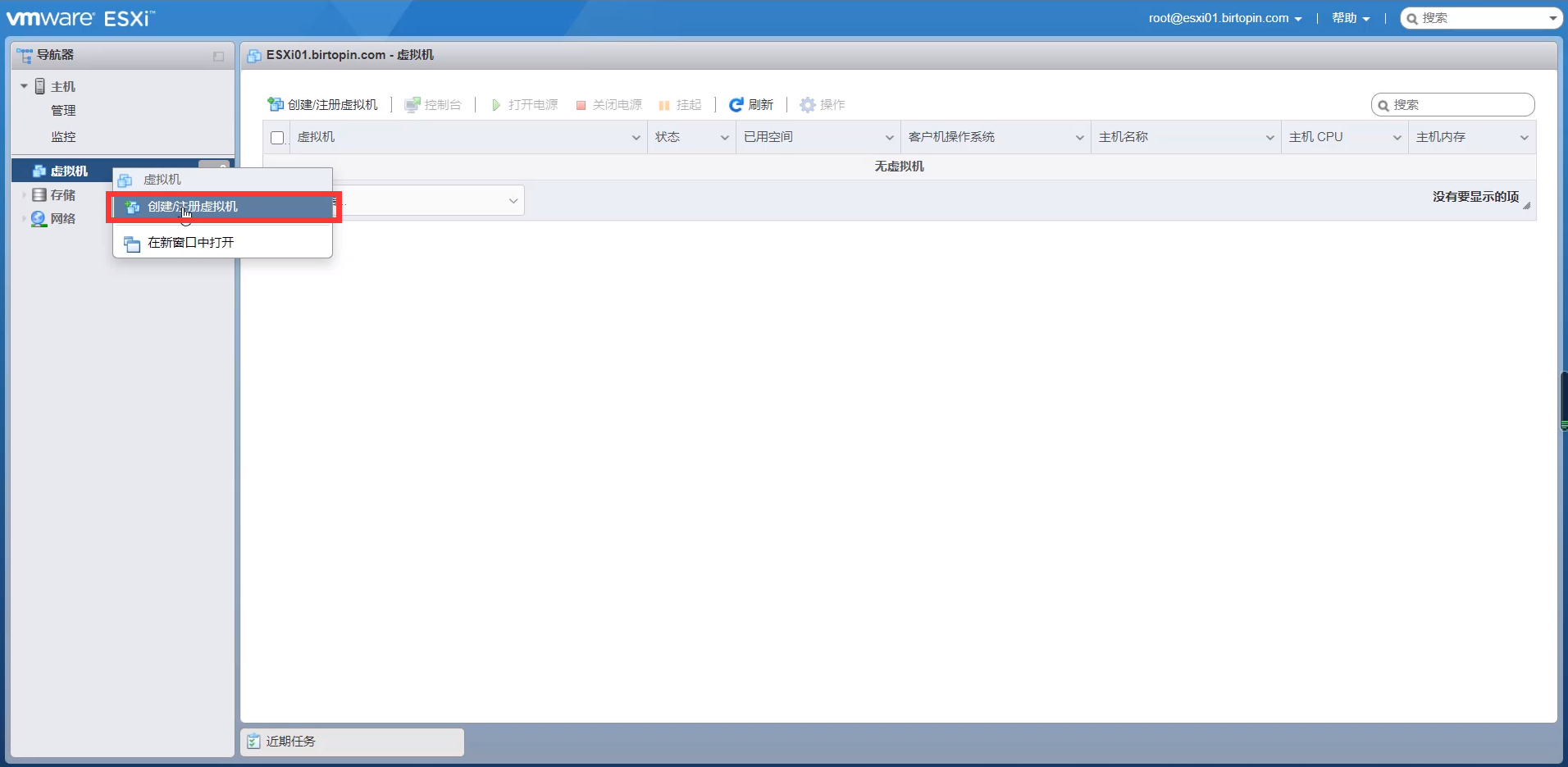This screenshot has width=1568, height=767.
Task: Click the VM icon in the page title
Action: tap(254, 55)
